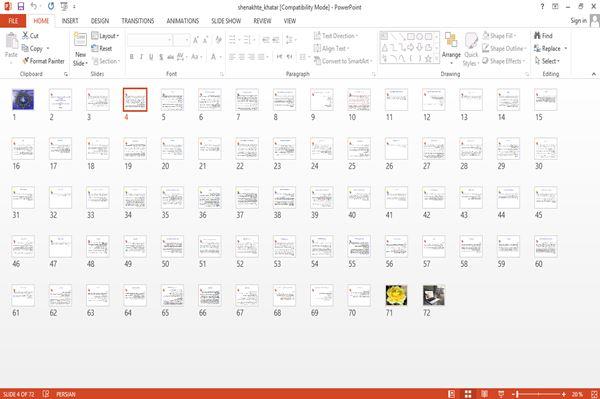Screen dimensions: 600x399
Task: Click the Cut scissors icon
Action: click(25, 36)
